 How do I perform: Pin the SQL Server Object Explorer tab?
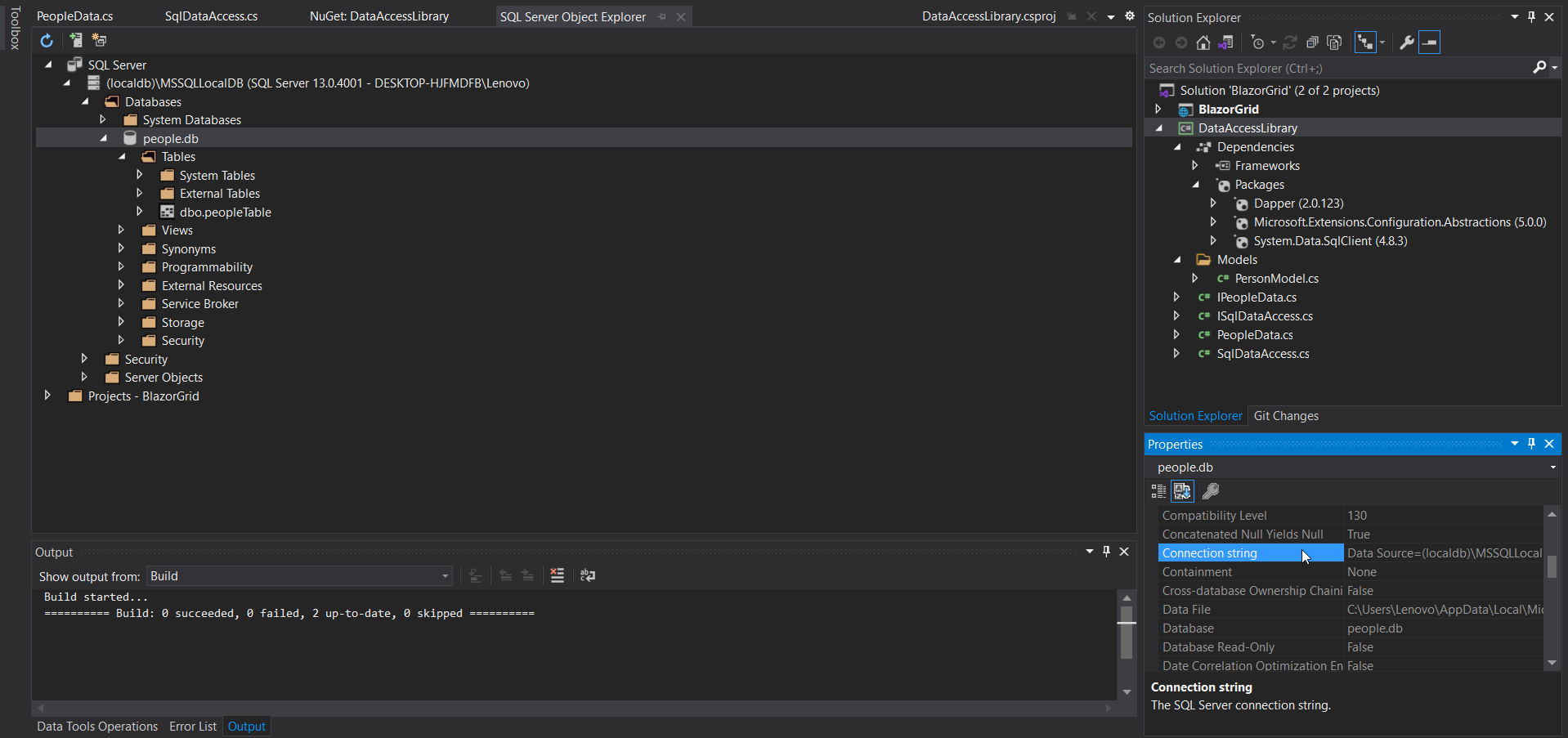661,16
